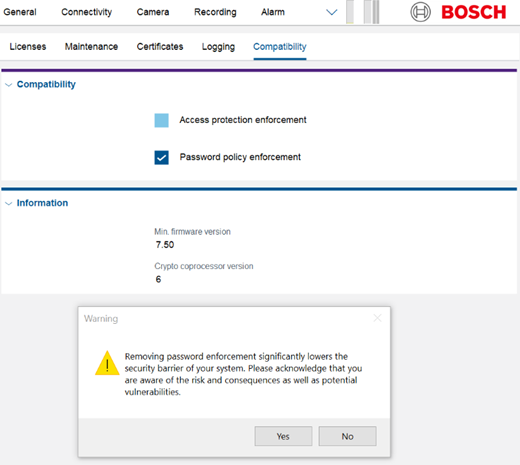
Task: Toggle Access protection enforcement checkbox
Action: click(x=161, y=120)
